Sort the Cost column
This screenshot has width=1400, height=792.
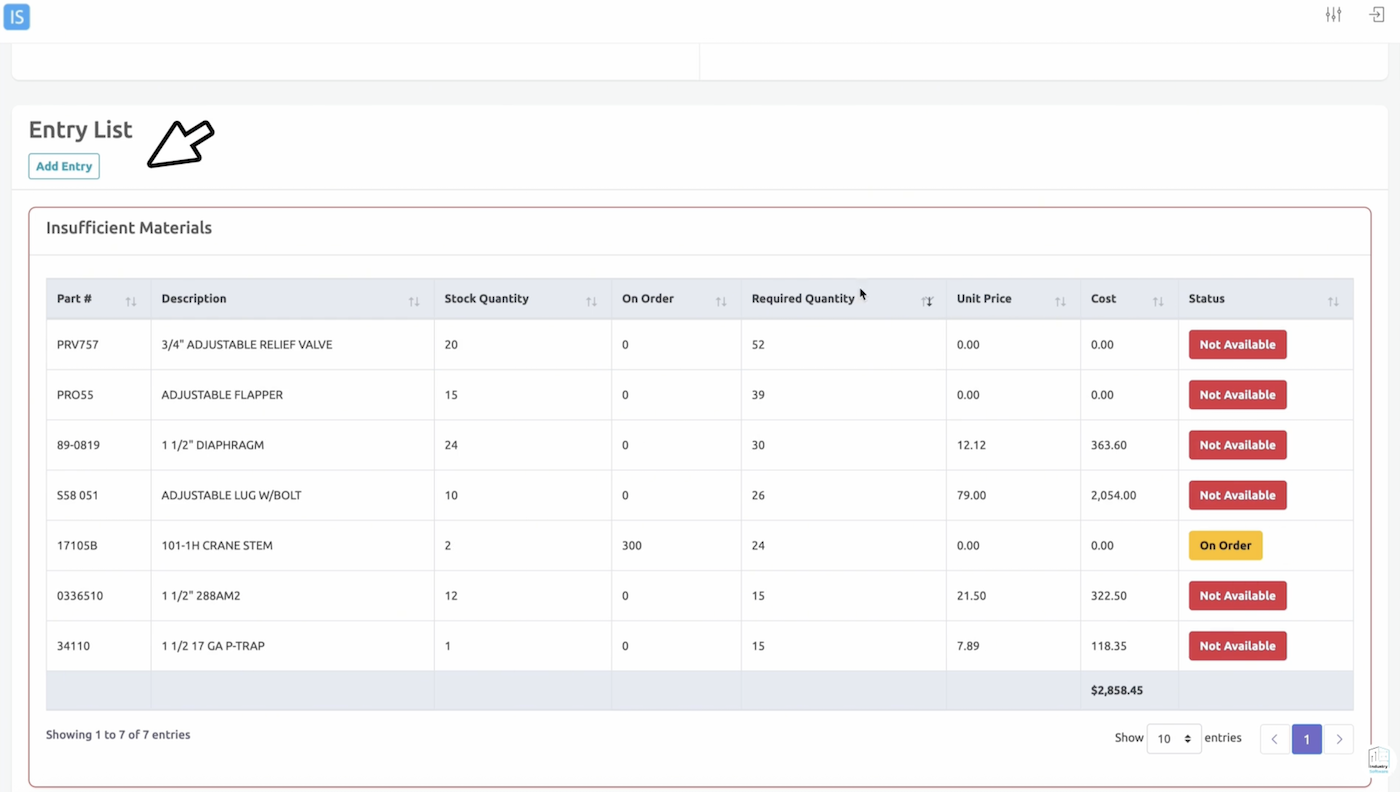pos(1158,300)
